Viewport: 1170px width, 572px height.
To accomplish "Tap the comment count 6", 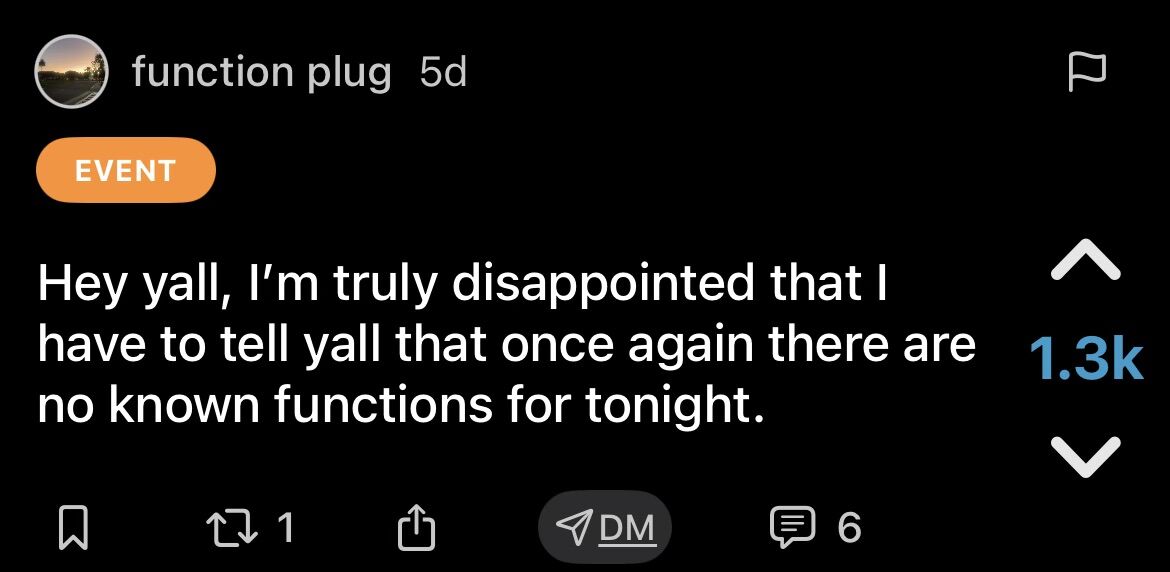I will coord(848,527).
